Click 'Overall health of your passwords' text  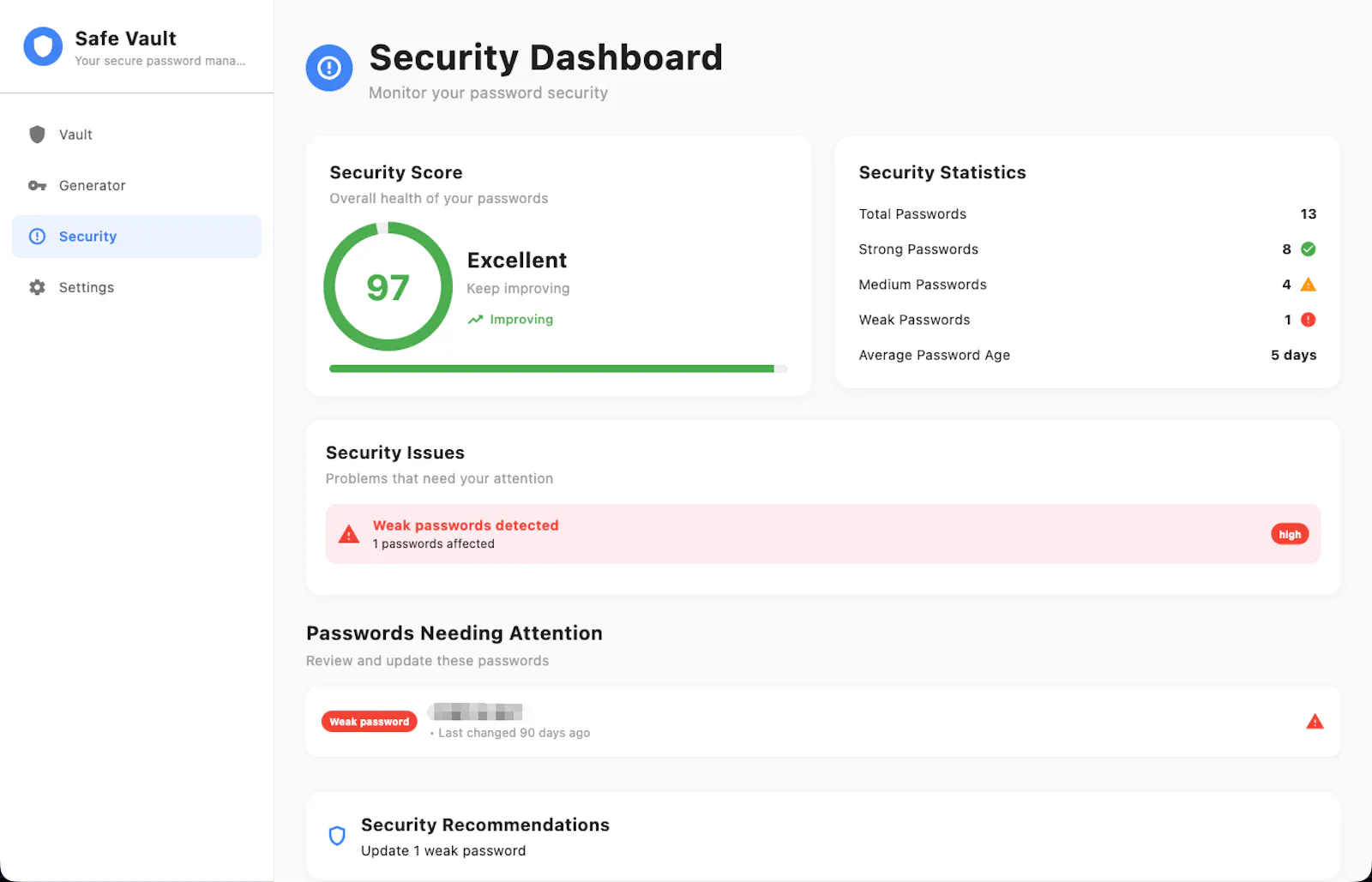(439, 199)
